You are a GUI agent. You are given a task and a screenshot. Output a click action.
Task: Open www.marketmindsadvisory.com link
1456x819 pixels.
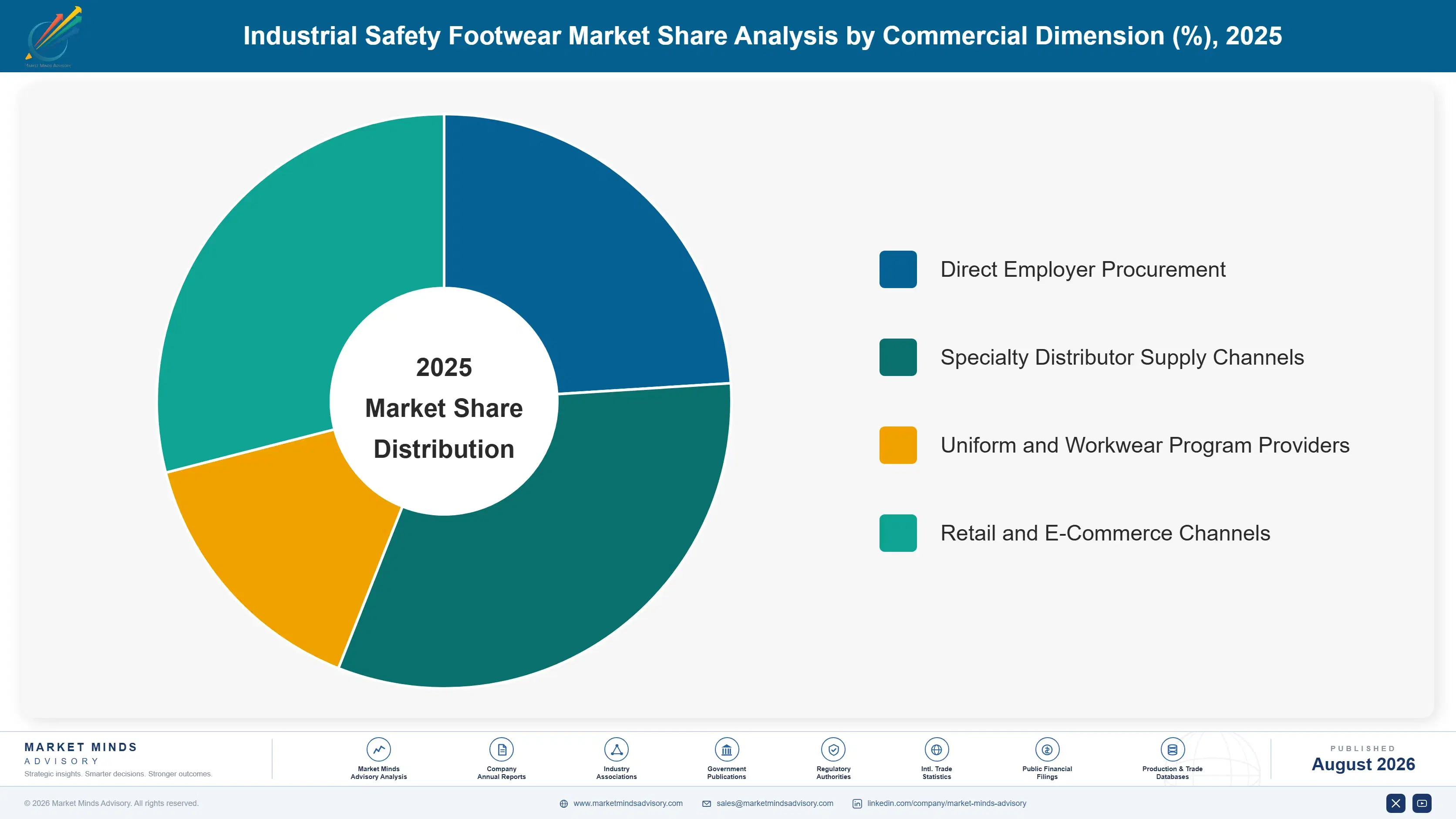pyautogui.click(x=628, y=803)
